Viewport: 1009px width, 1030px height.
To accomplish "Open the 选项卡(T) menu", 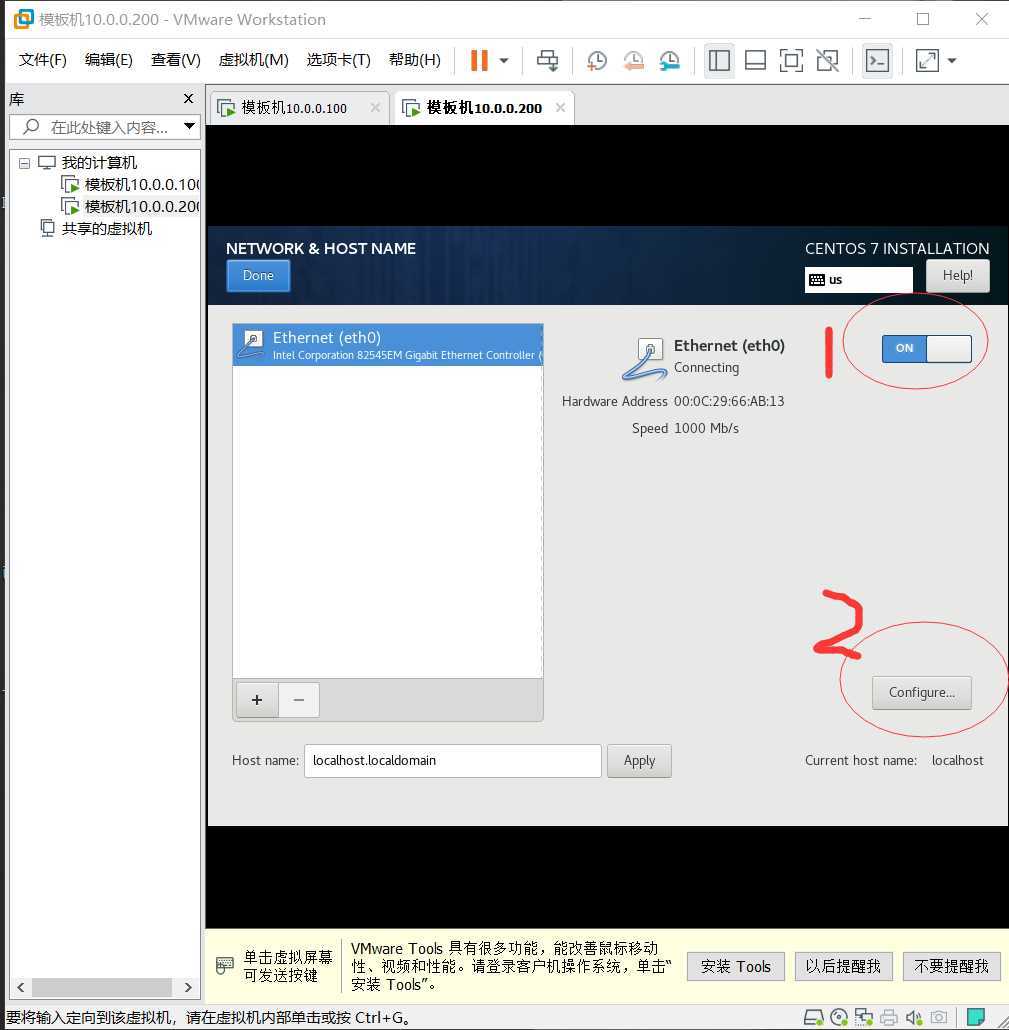I will pos(338,60).
